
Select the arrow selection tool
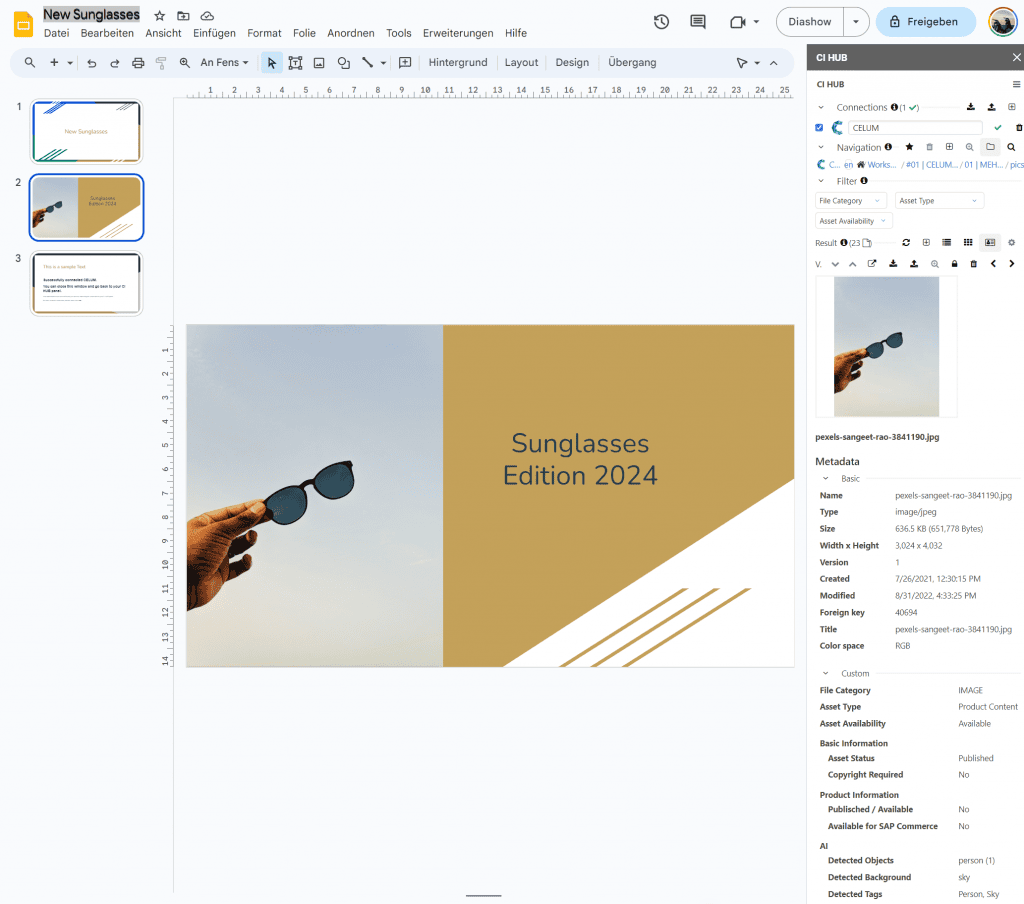pos(272,62)
